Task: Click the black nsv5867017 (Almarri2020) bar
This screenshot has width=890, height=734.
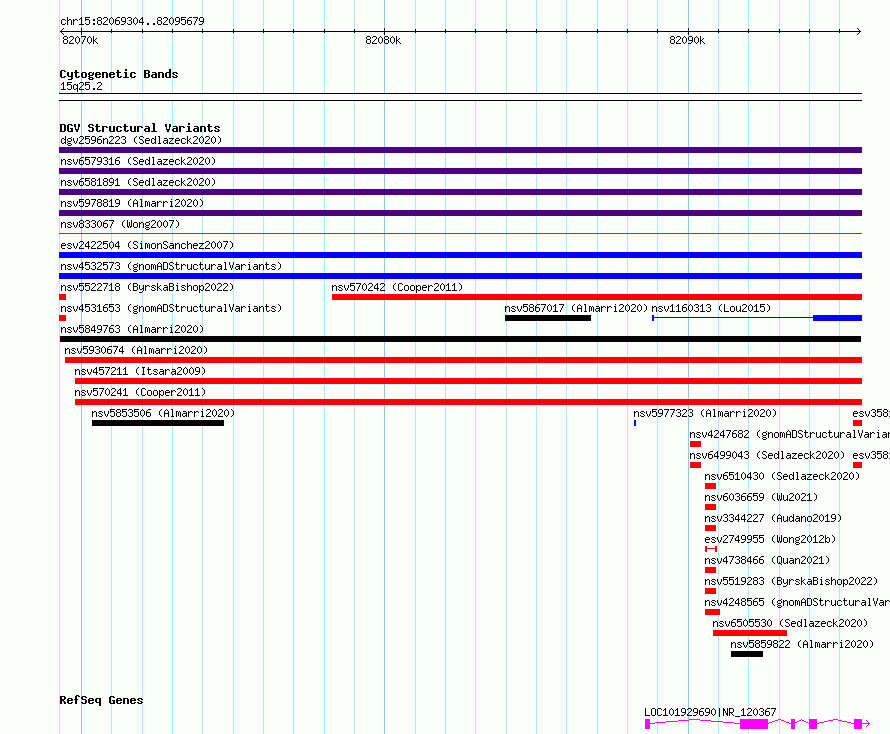Action: [x=548, y=318]
